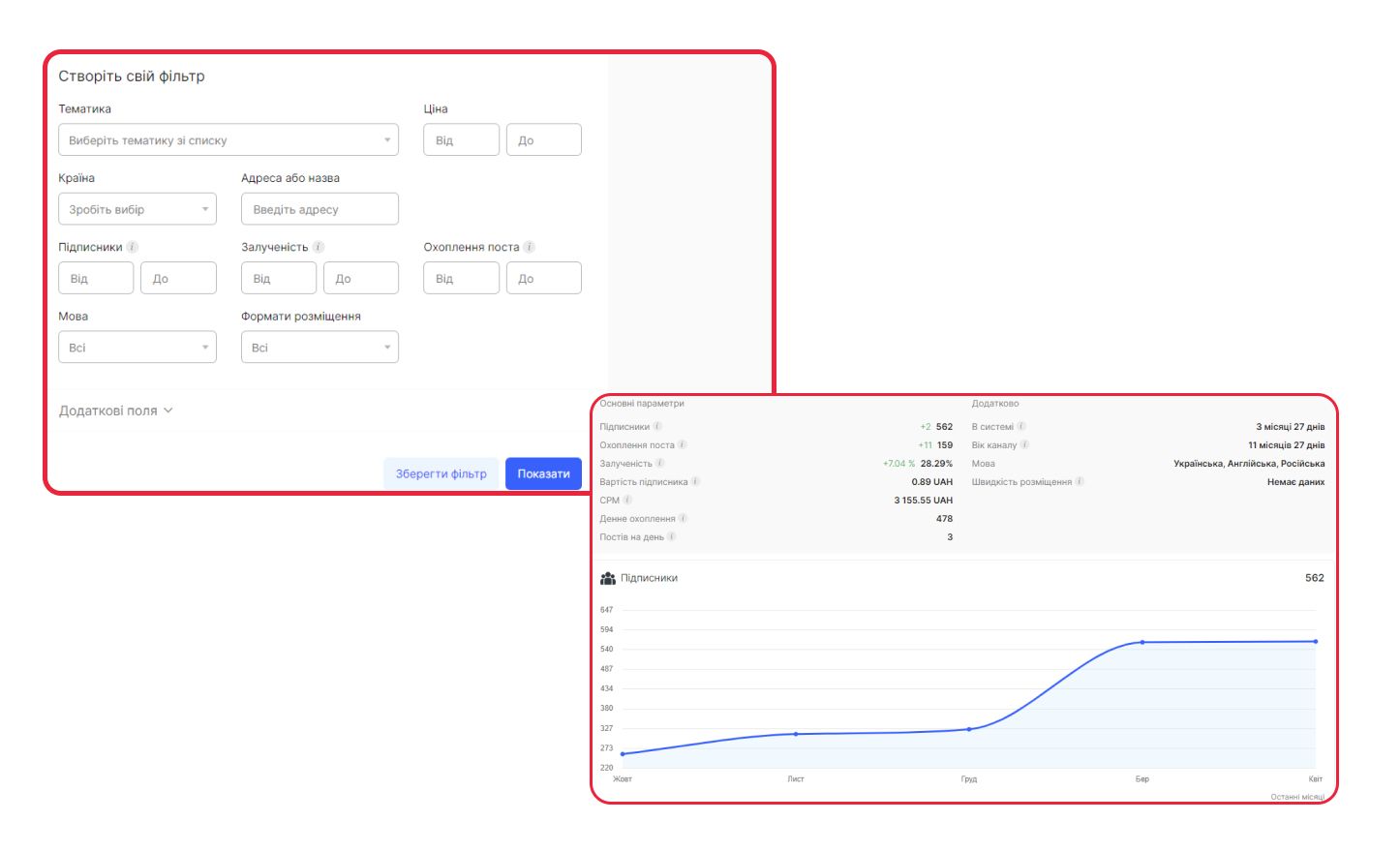Click the Підписники 'Від' field
This screenshot has height=852, width=1400.
tap(96, 278)
